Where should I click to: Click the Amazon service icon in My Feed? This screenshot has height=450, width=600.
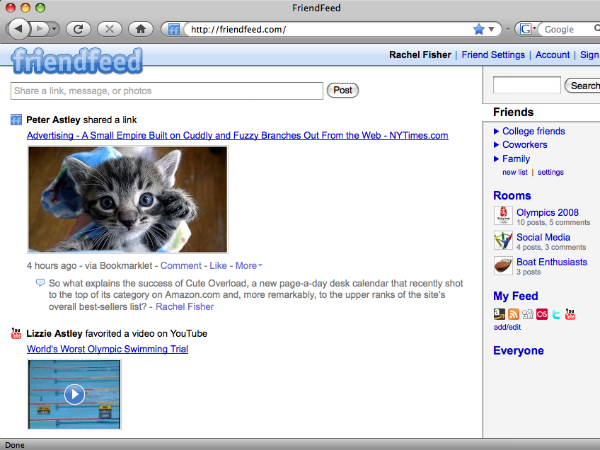(500, 314)
